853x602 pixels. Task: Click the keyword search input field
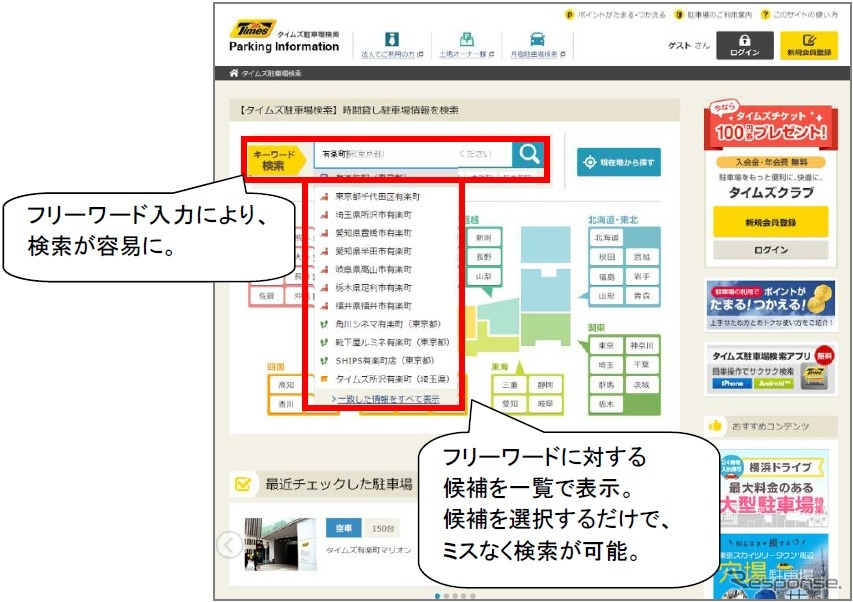[x=413, y=154]
